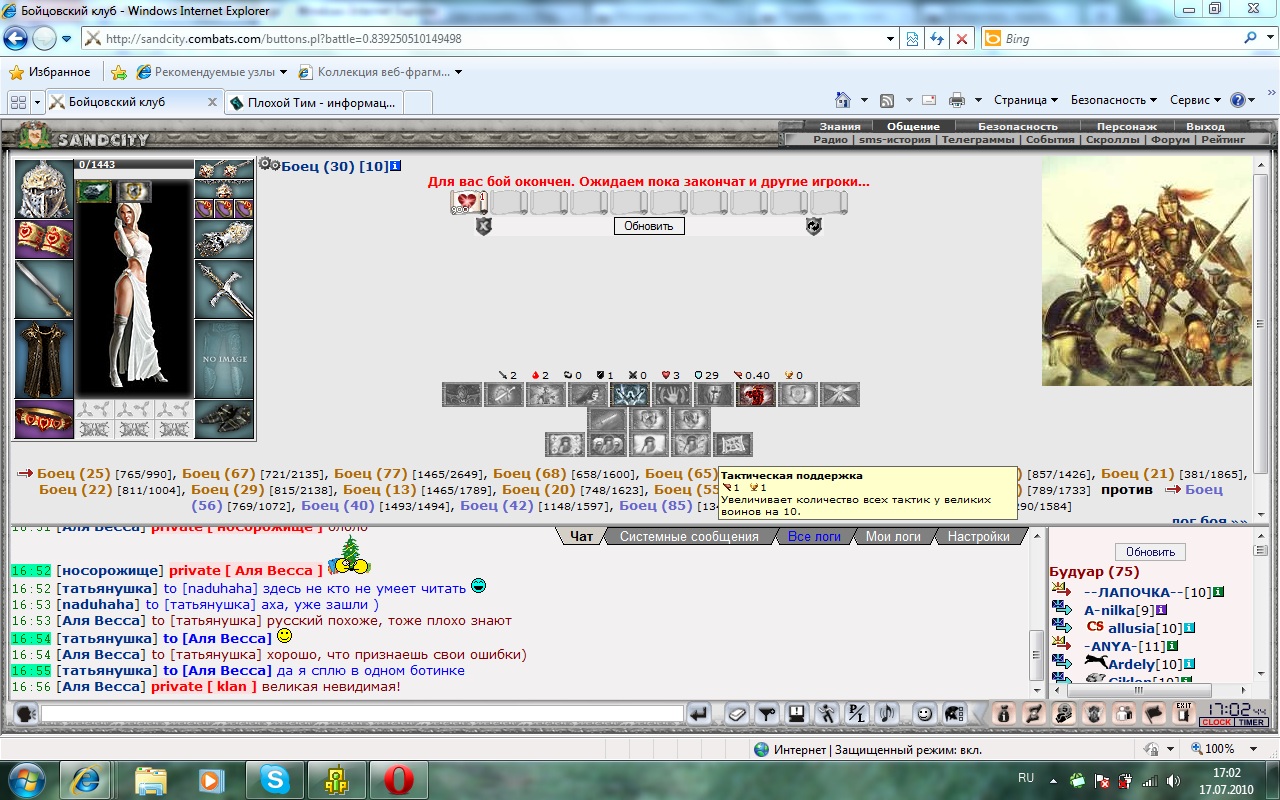Viewport: 1280px width, 800px height.
Task: Select the red berserk rage combat skill
Action: click(756, 395)
